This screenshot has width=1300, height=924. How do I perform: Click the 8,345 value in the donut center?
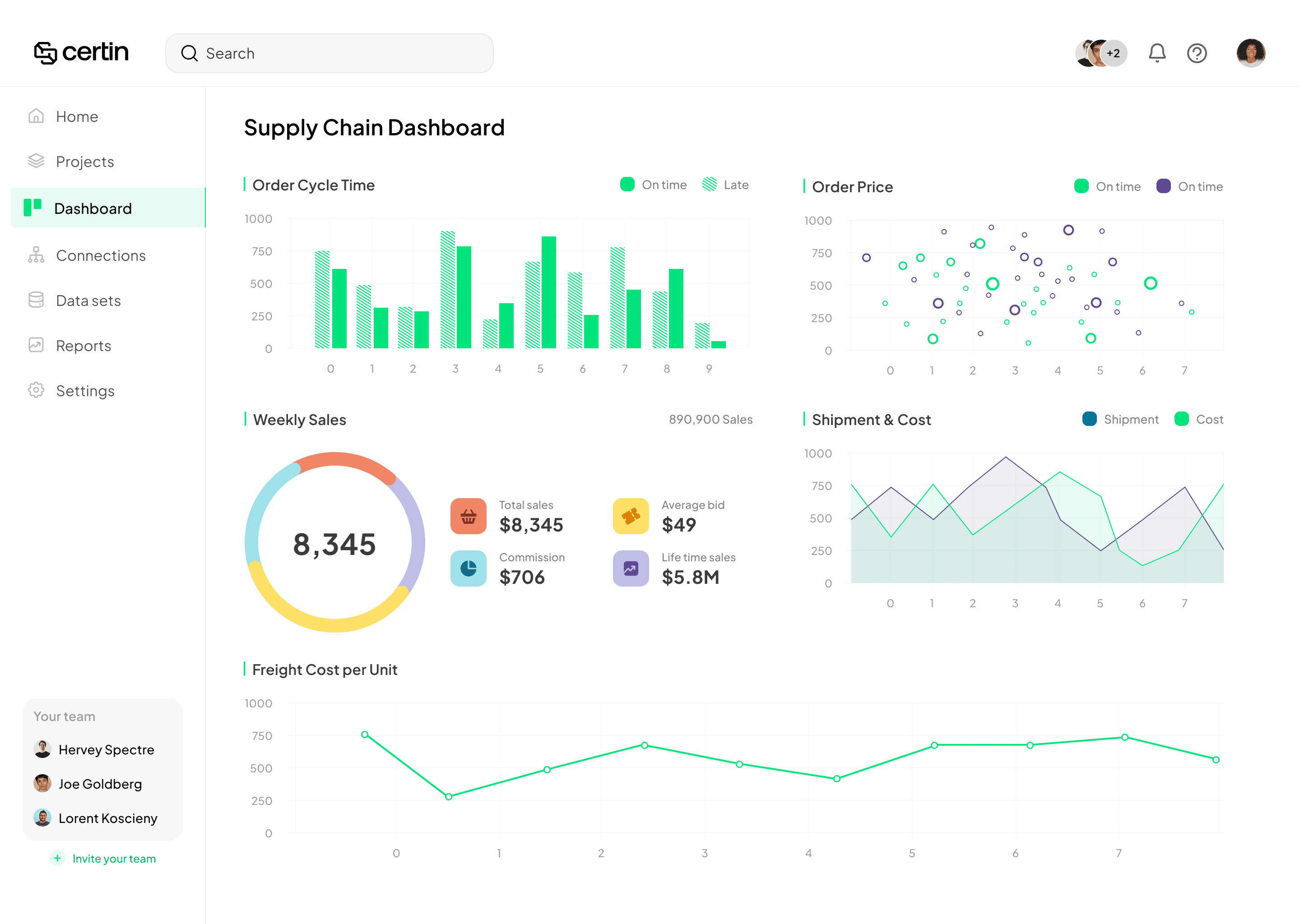334,544
